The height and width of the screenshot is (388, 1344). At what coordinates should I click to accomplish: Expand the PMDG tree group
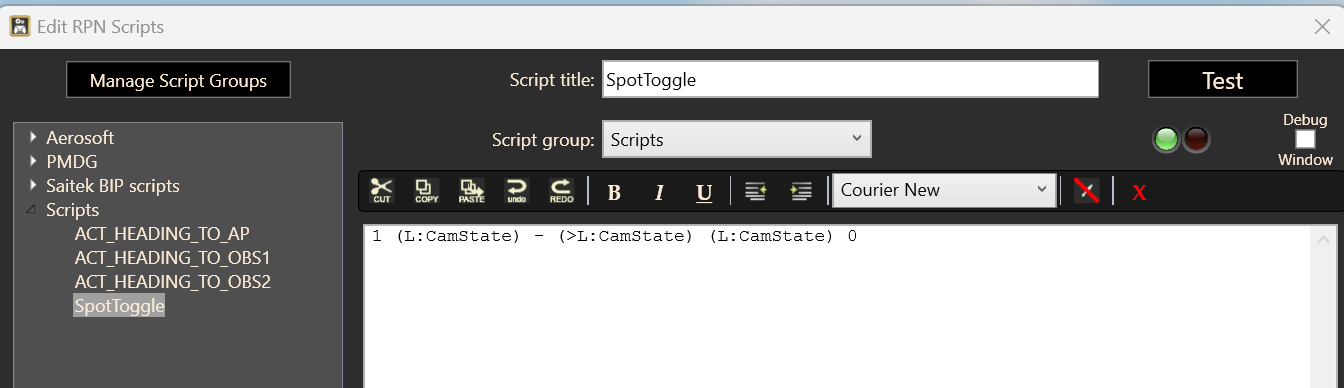33,162
